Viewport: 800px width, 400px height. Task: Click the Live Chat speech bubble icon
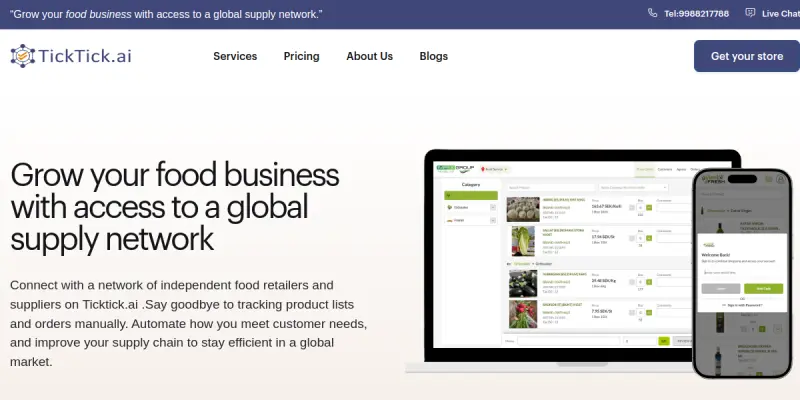click(750, 13)
